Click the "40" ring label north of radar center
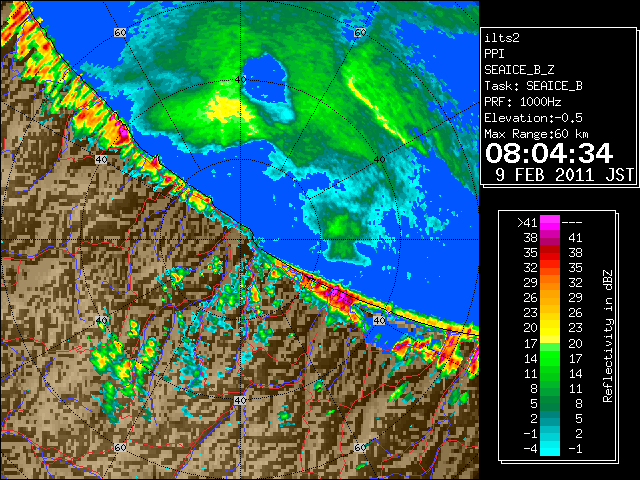Image resolution: width=640 pixels, height=480 pixels. (240, 80)
